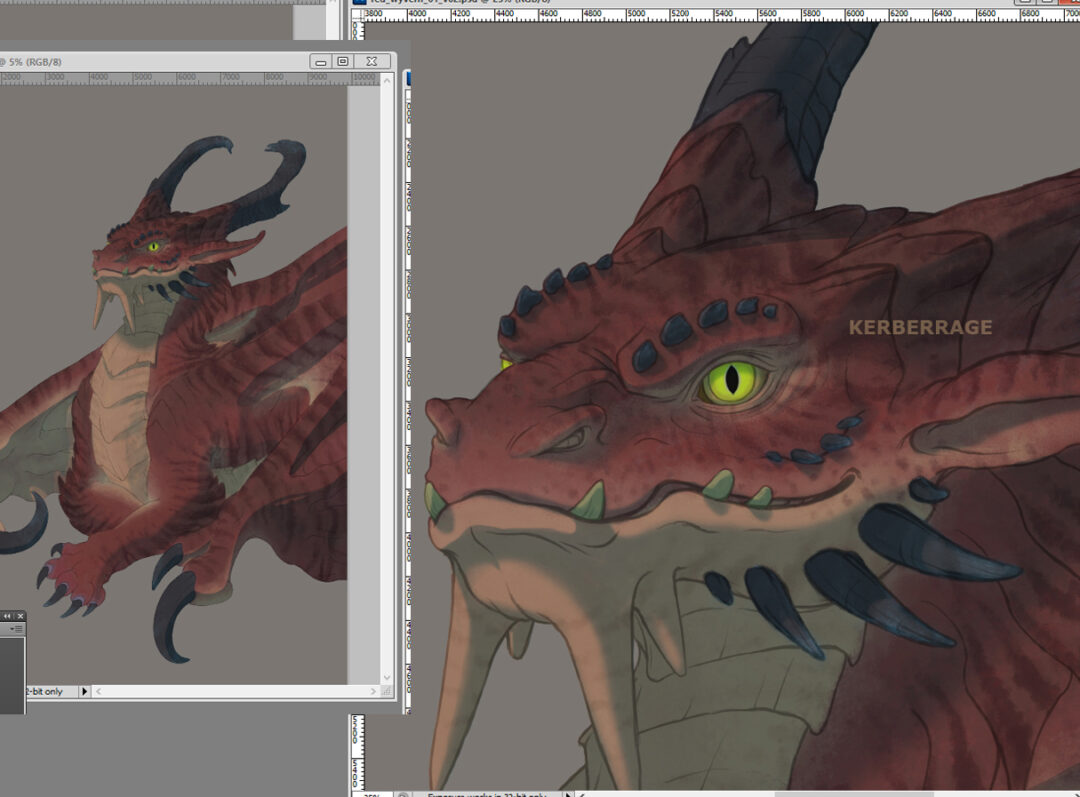Click the resize grip of the small window
1080x797 pixels.
click(386, 691)
